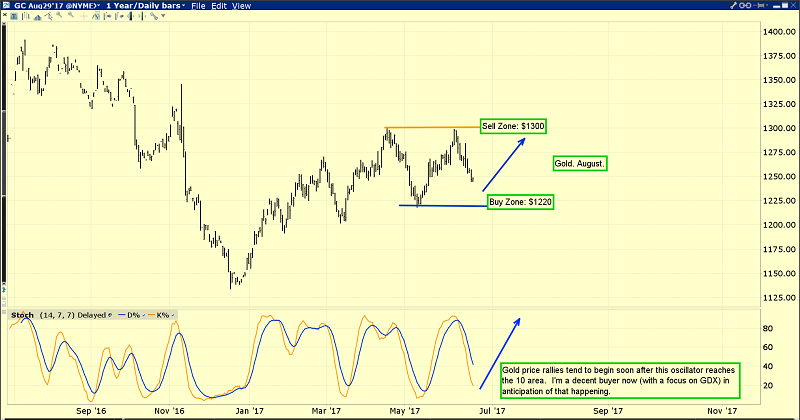Click the Gold. August. annotation box
Image resolution: width=800 pixels, height=420 pixels.
(581, 162)
